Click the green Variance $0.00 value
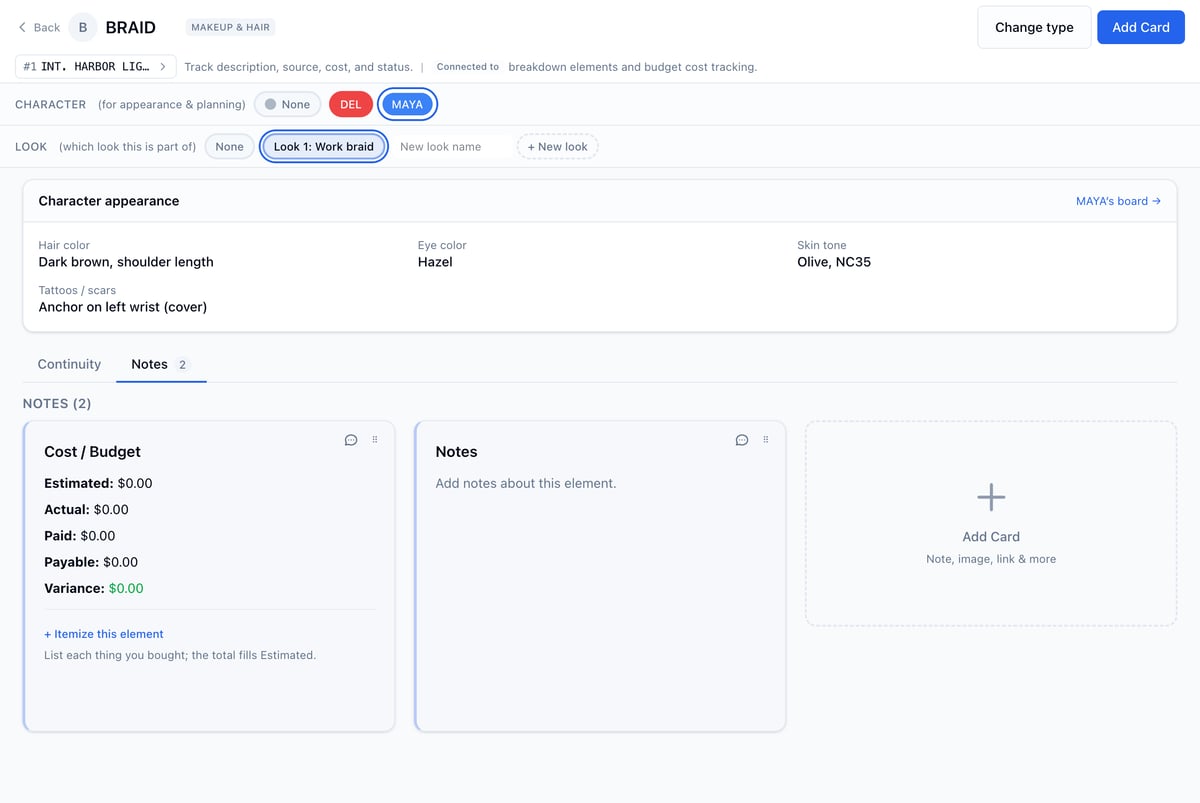1200x803 pixels. (x=126, y=588)
